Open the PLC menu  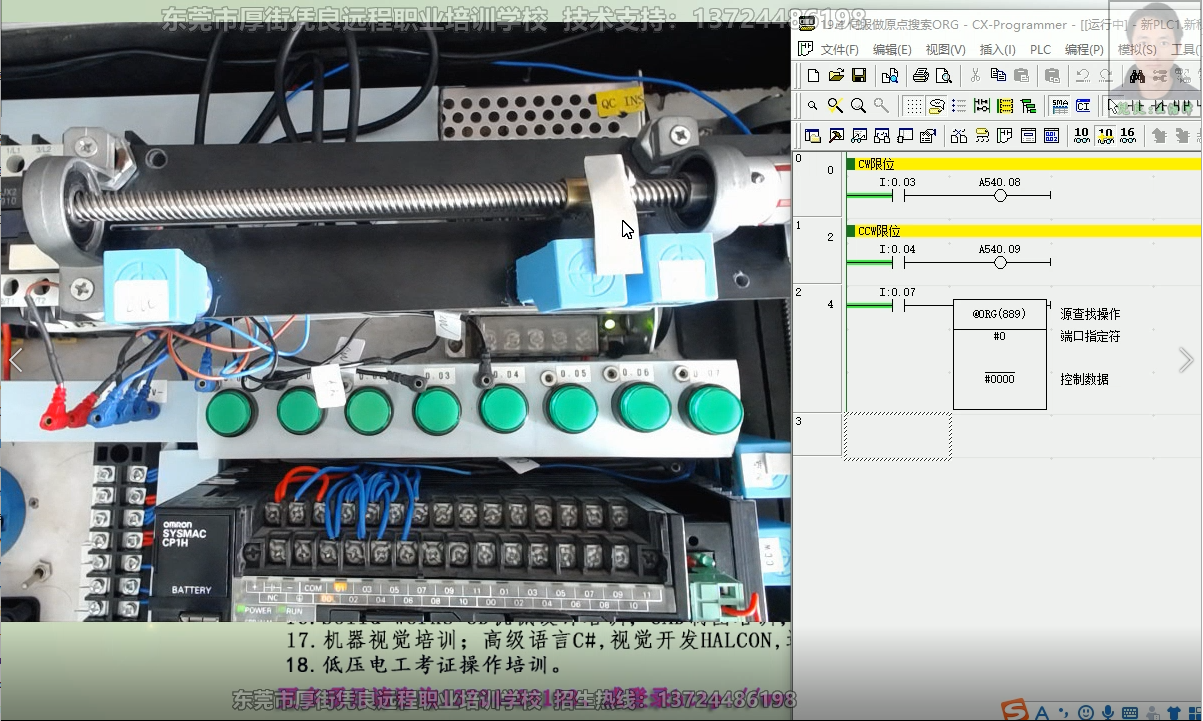(1040, 49)
